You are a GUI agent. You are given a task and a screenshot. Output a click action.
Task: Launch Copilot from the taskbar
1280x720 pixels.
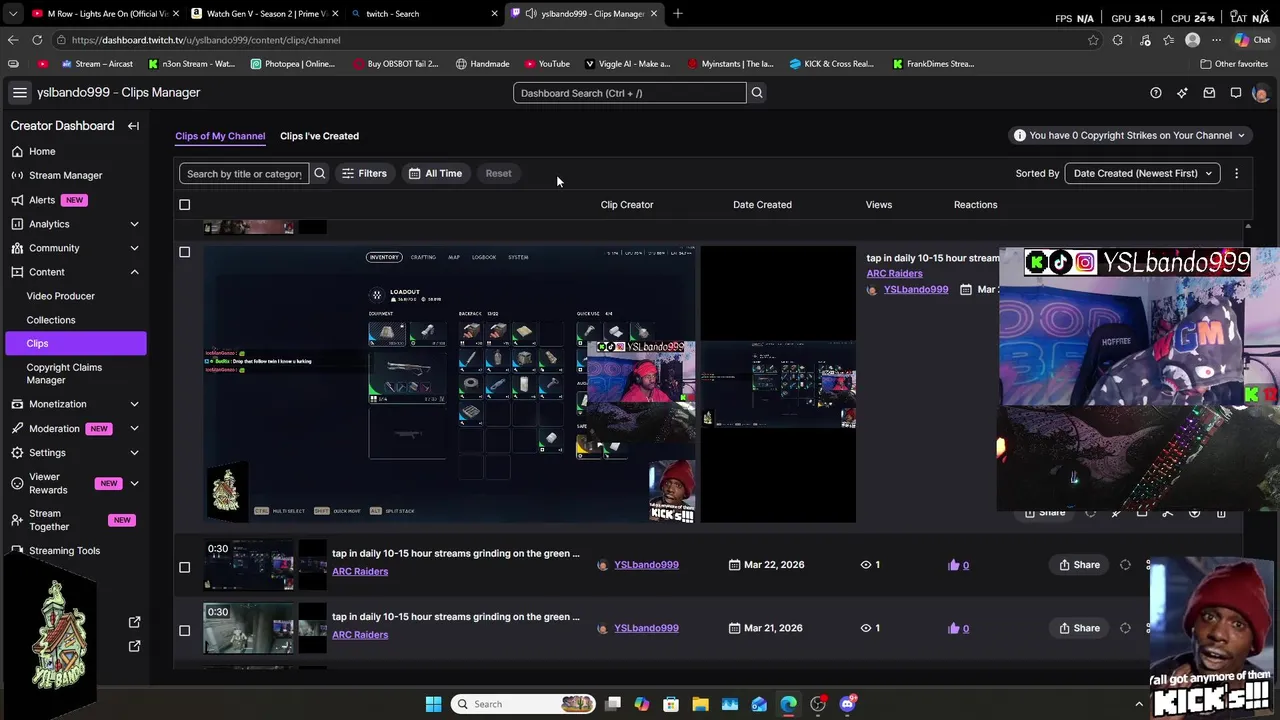(642, 704)
